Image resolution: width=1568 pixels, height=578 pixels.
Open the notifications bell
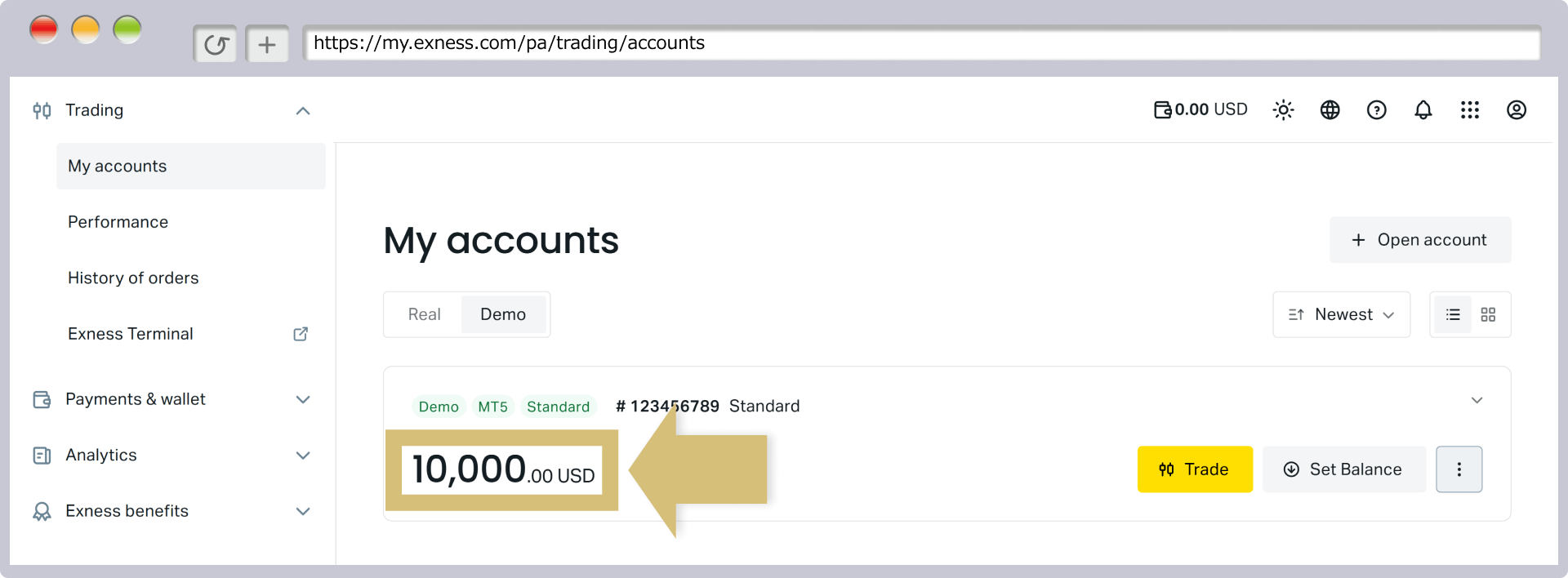coord(1423,109)
